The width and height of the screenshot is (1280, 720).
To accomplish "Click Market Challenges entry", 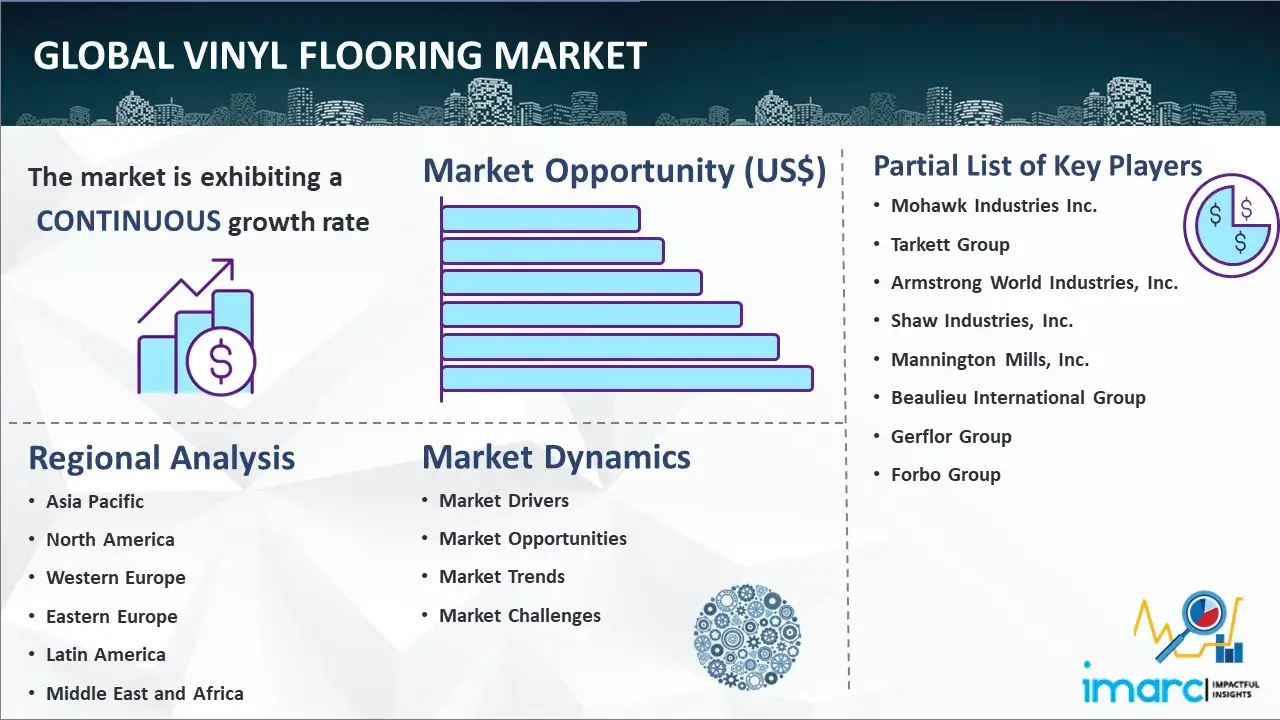I will (520, 616).
